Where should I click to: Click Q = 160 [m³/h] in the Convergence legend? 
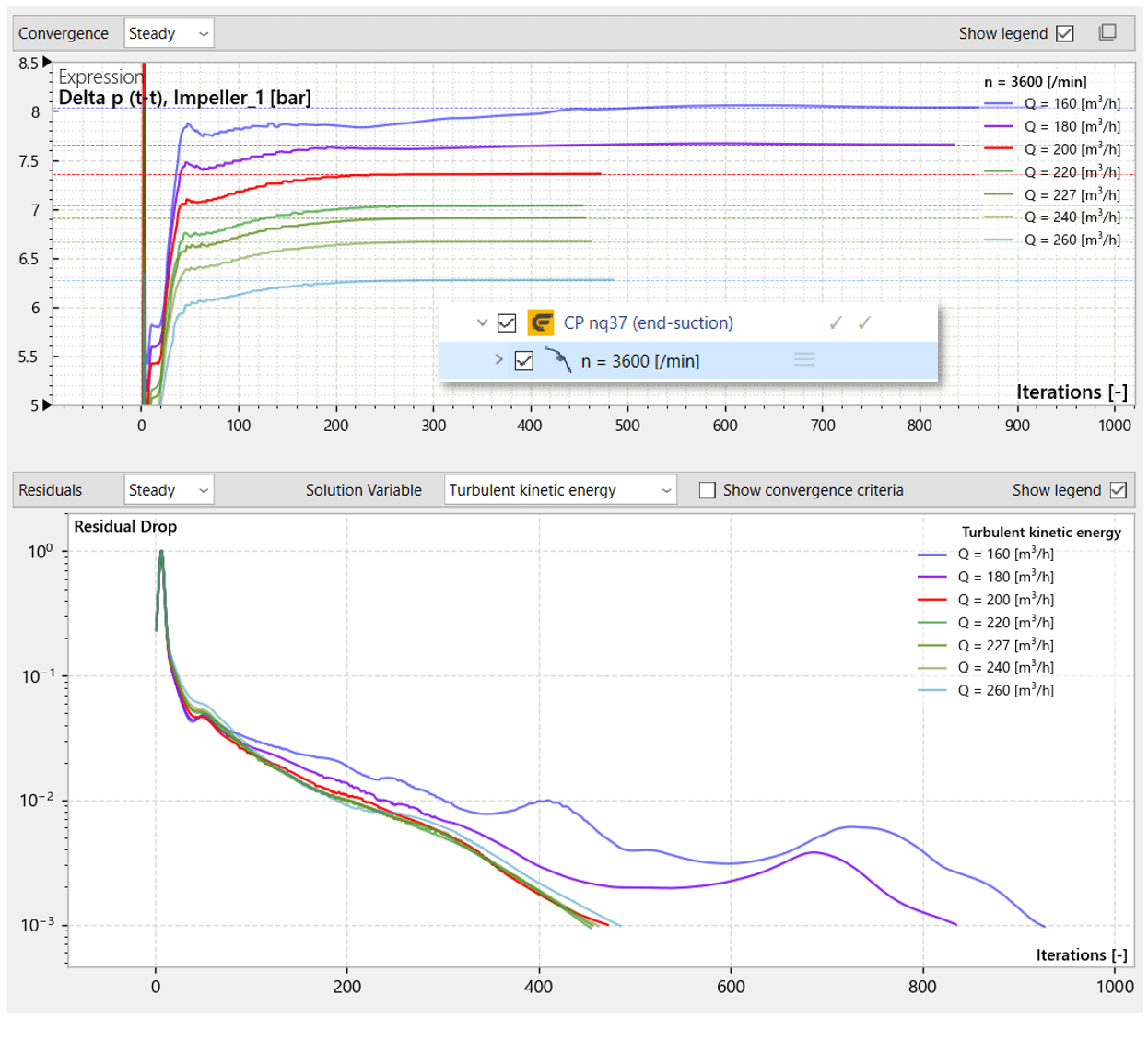click(x=1072, y=103)
